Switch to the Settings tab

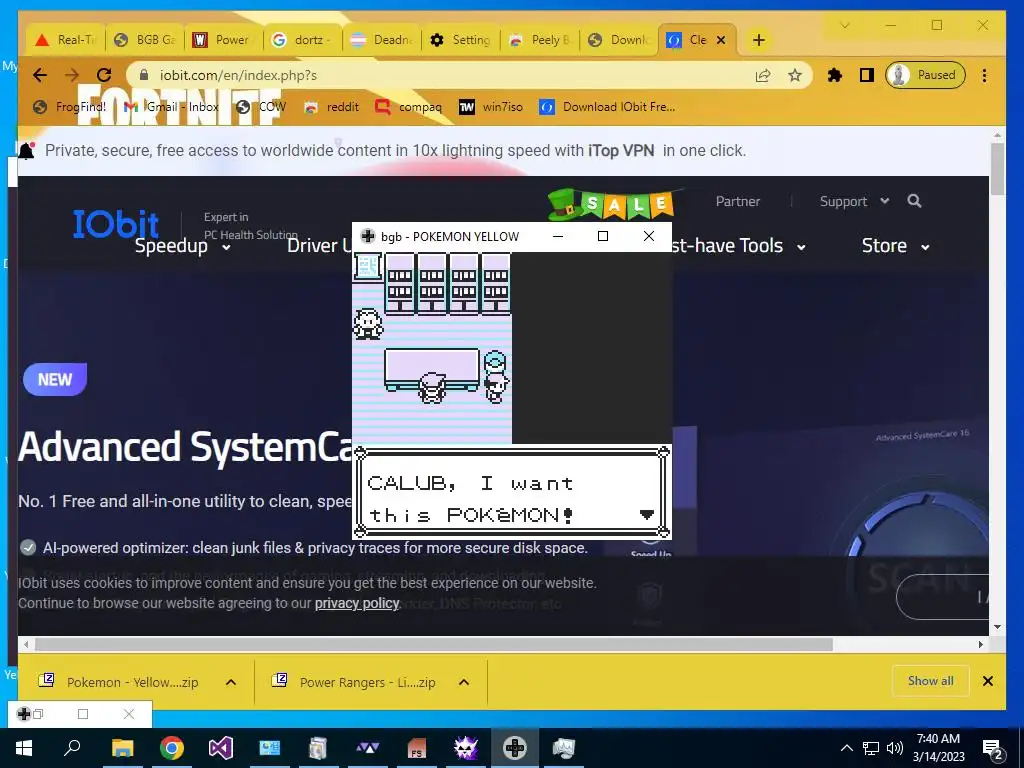[x=460, y=40]
